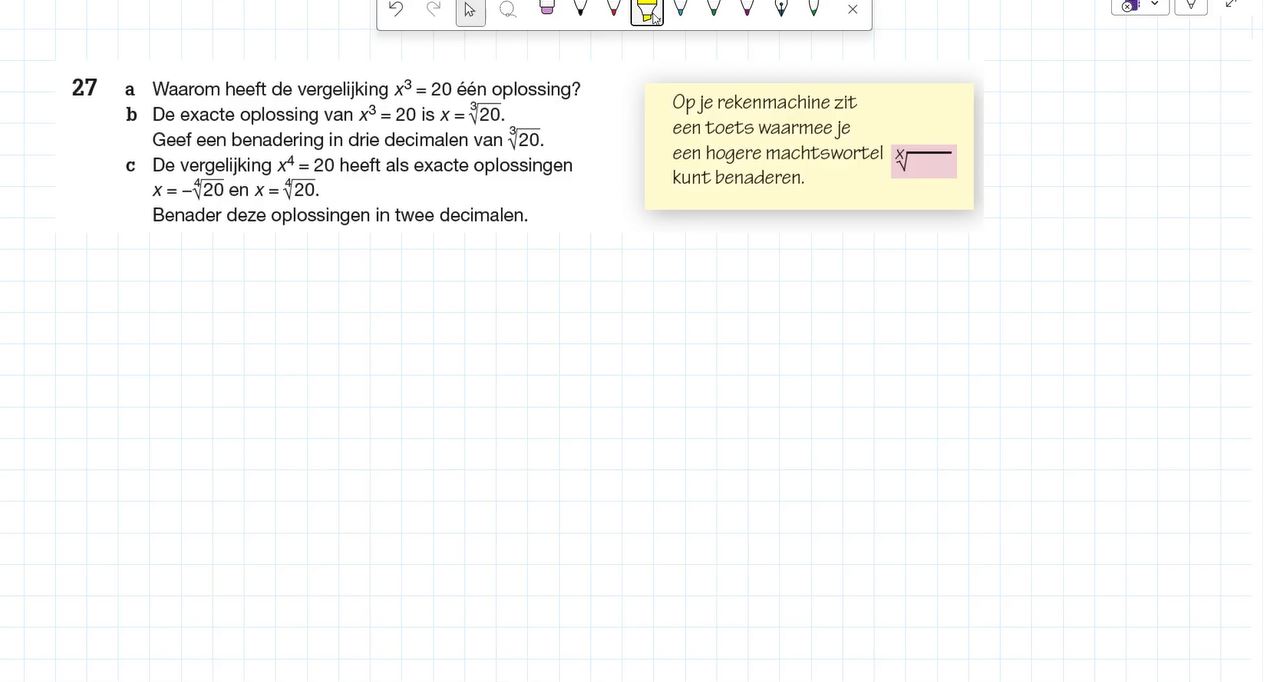Select the dark green pen next to teal

pos(713,7)
